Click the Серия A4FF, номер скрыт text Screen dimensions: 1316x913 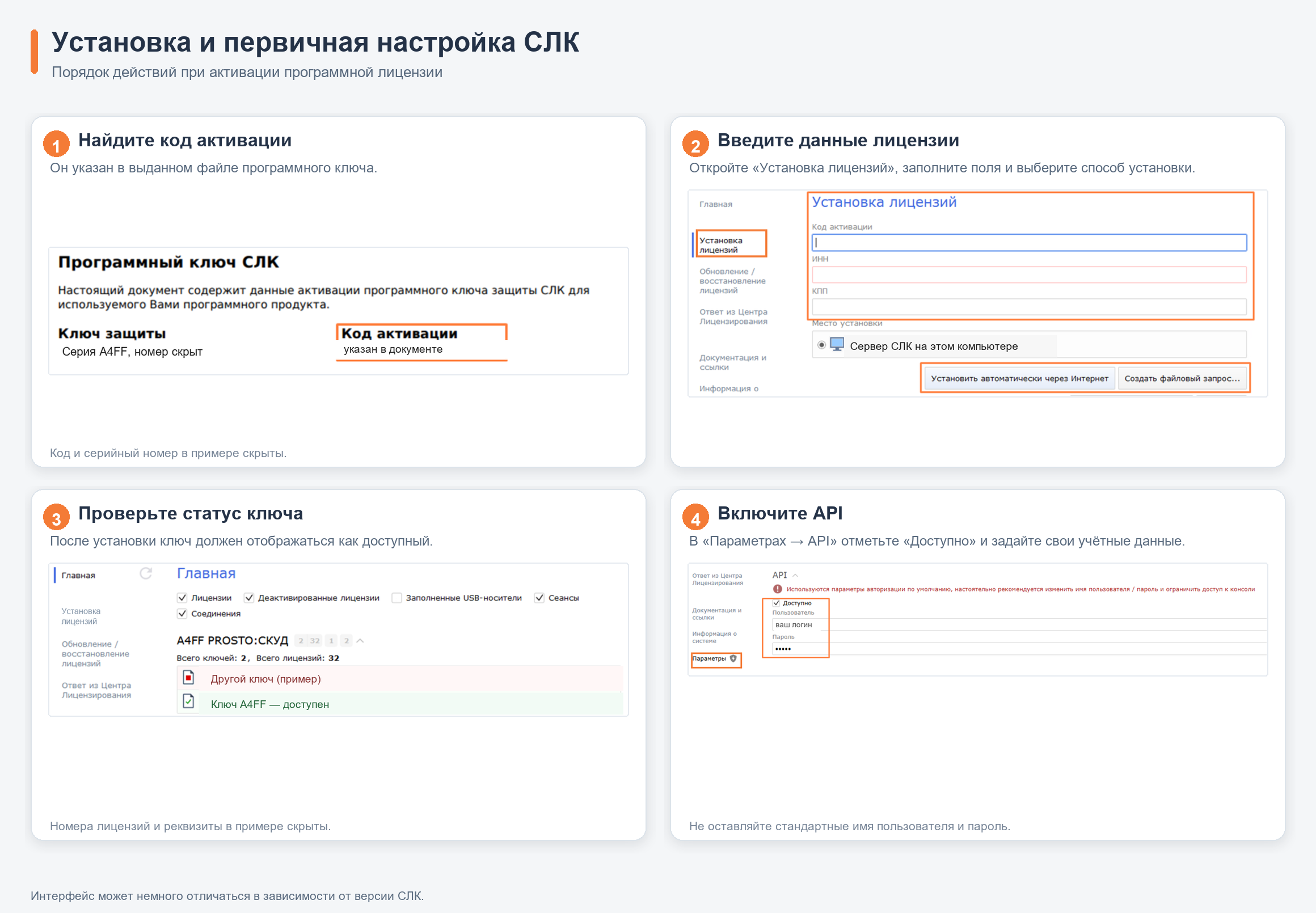coord(132,352)
